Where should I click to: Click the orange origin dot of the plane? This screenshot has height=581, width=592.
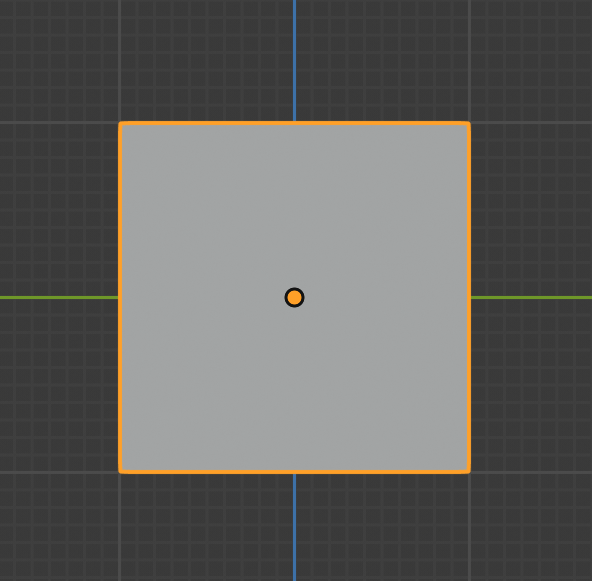pos(294,297)
